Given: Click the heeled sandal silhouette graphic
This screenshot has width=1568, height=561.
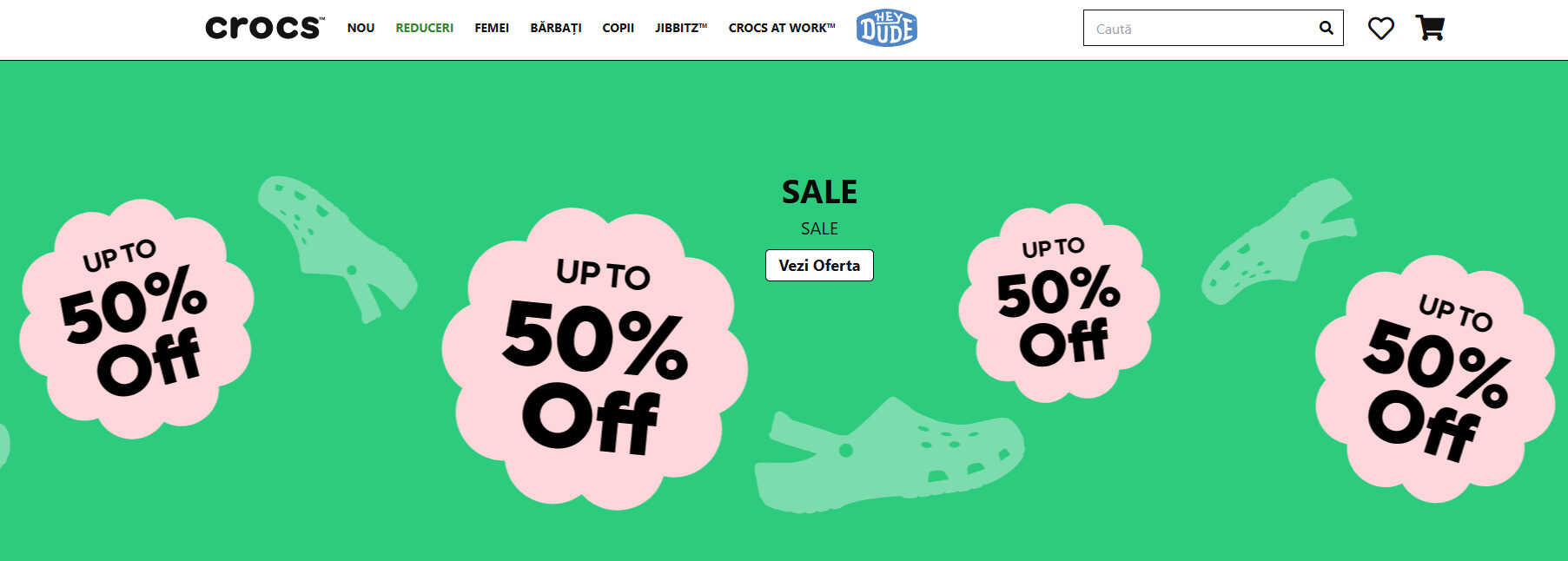Looking at the screenshot, I should pos(337,247).
